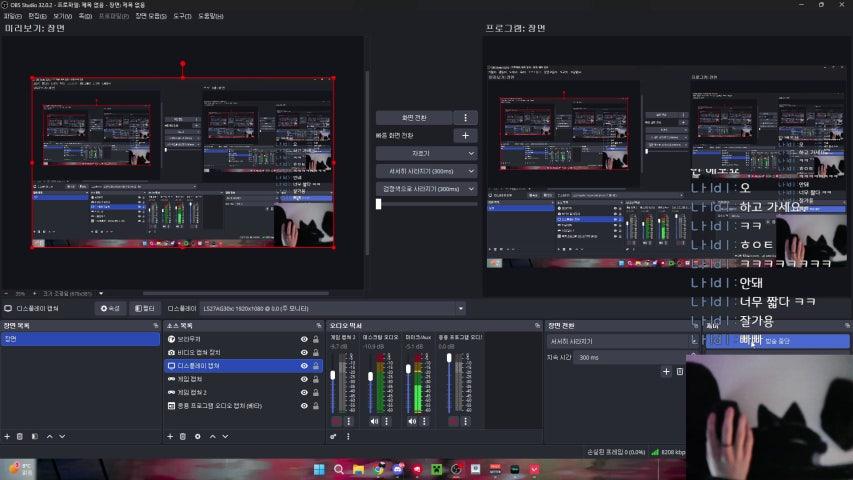The height and width of the screenshot is (480, 853).
Task: Click the 마이크/Aux volume slider
Action: (x=409, y=385)
